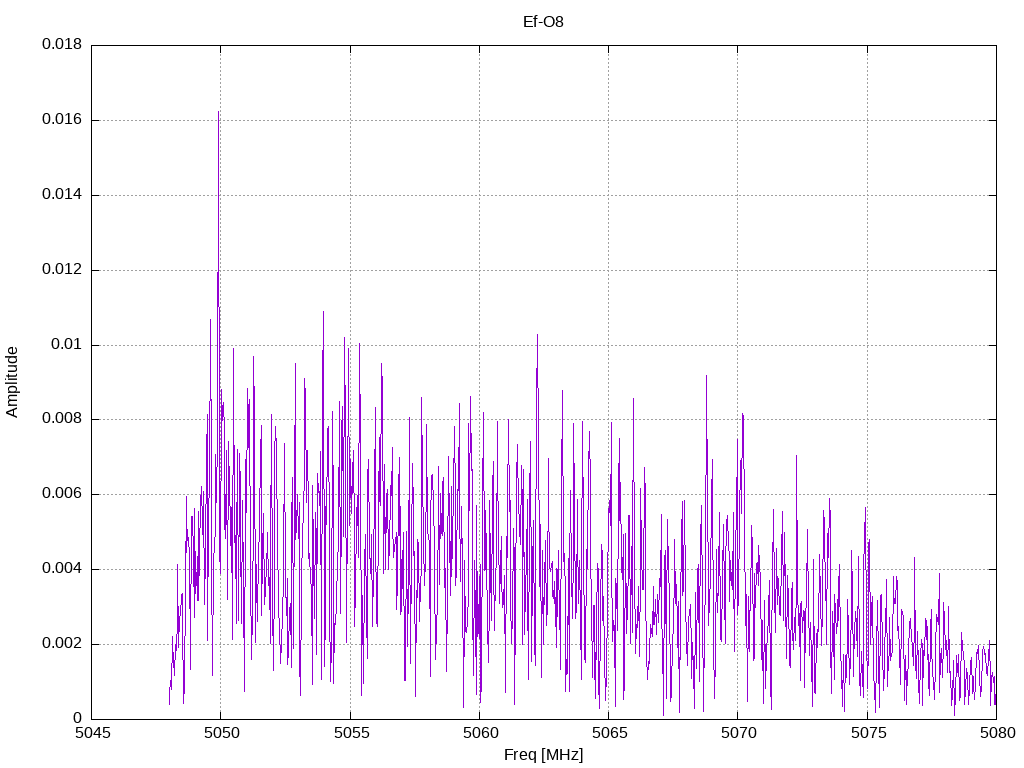Click the 0.016 y-axis tick label

(62, 120)
